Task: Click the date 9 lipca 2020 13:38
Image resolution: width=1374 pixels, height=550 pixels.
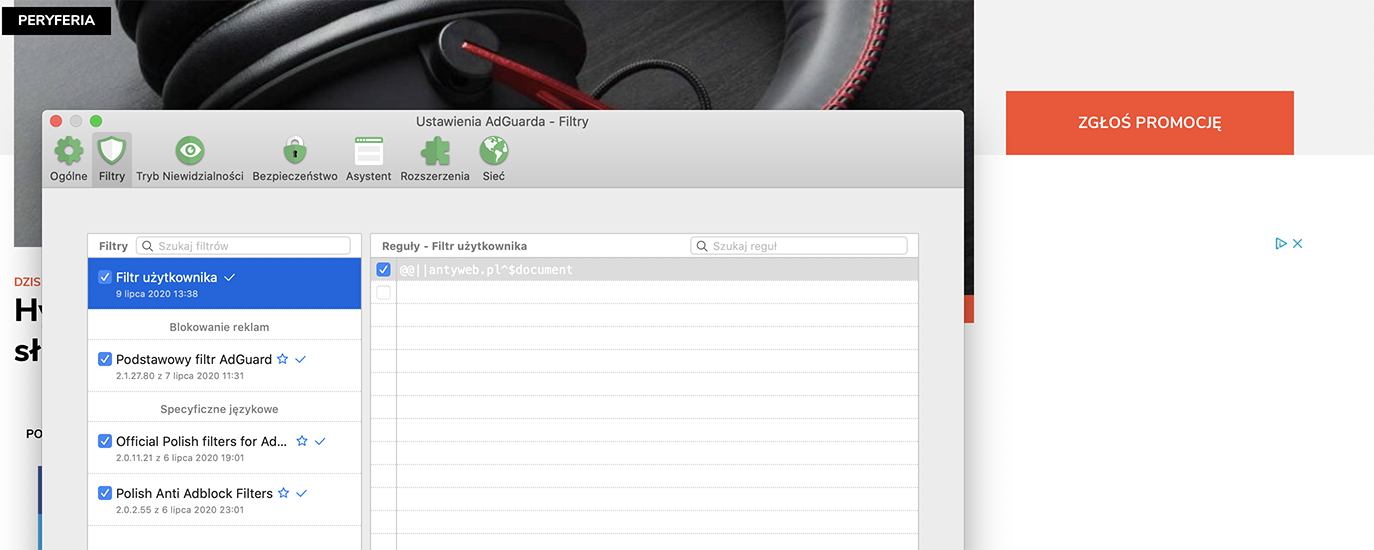Action: click(157, 294)
